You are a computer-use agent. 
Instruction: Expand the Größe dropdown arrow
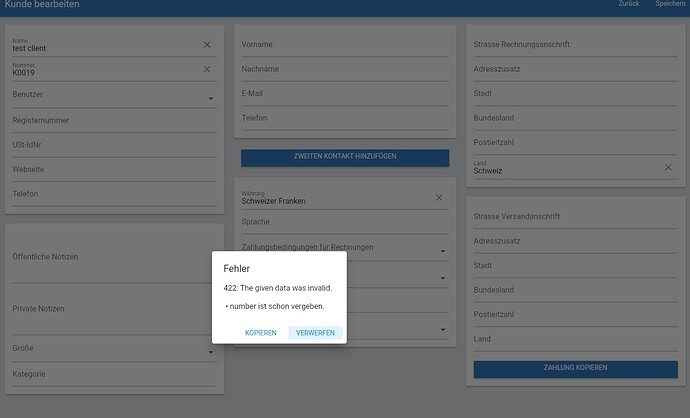(211, 352)
